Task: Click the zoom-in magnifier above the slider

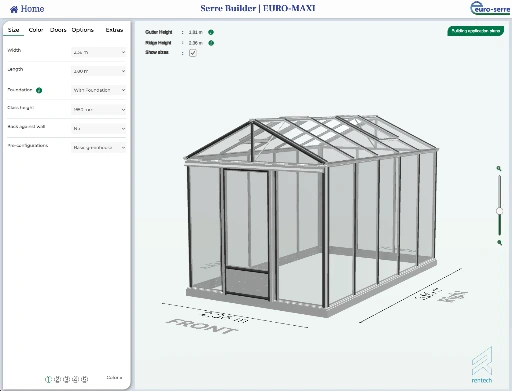Action: [499, 169]
